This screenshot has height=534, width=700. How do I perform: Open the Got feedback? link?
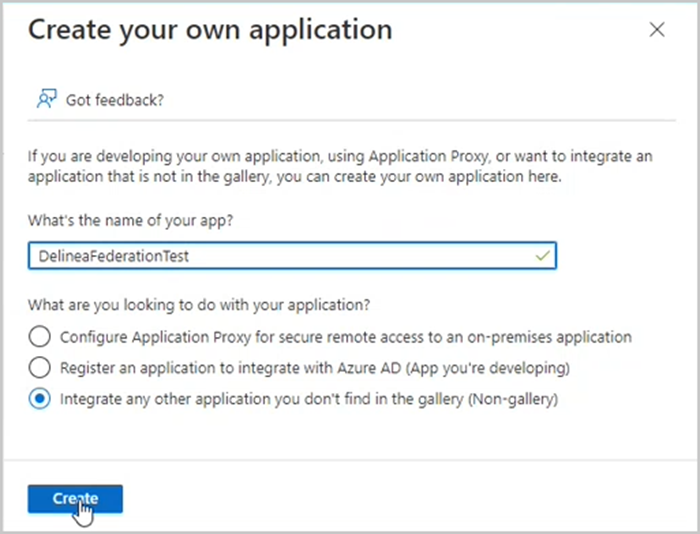[114, 100]
